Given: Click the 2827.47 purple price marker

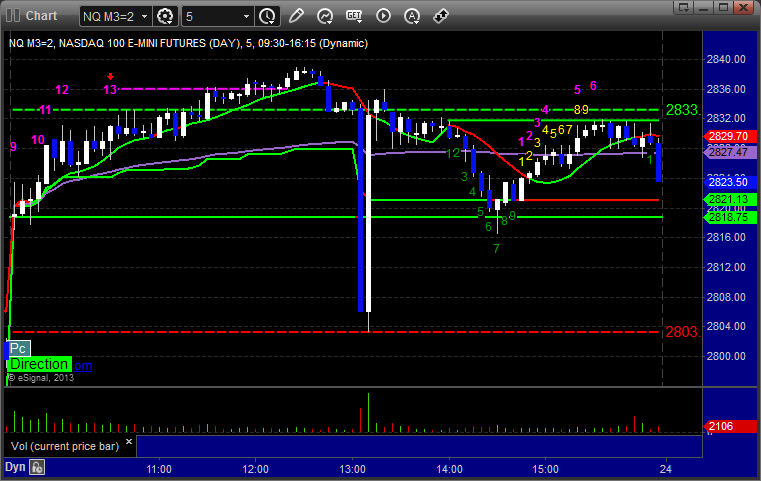Looking at the screenshot, I should (729, 152).
